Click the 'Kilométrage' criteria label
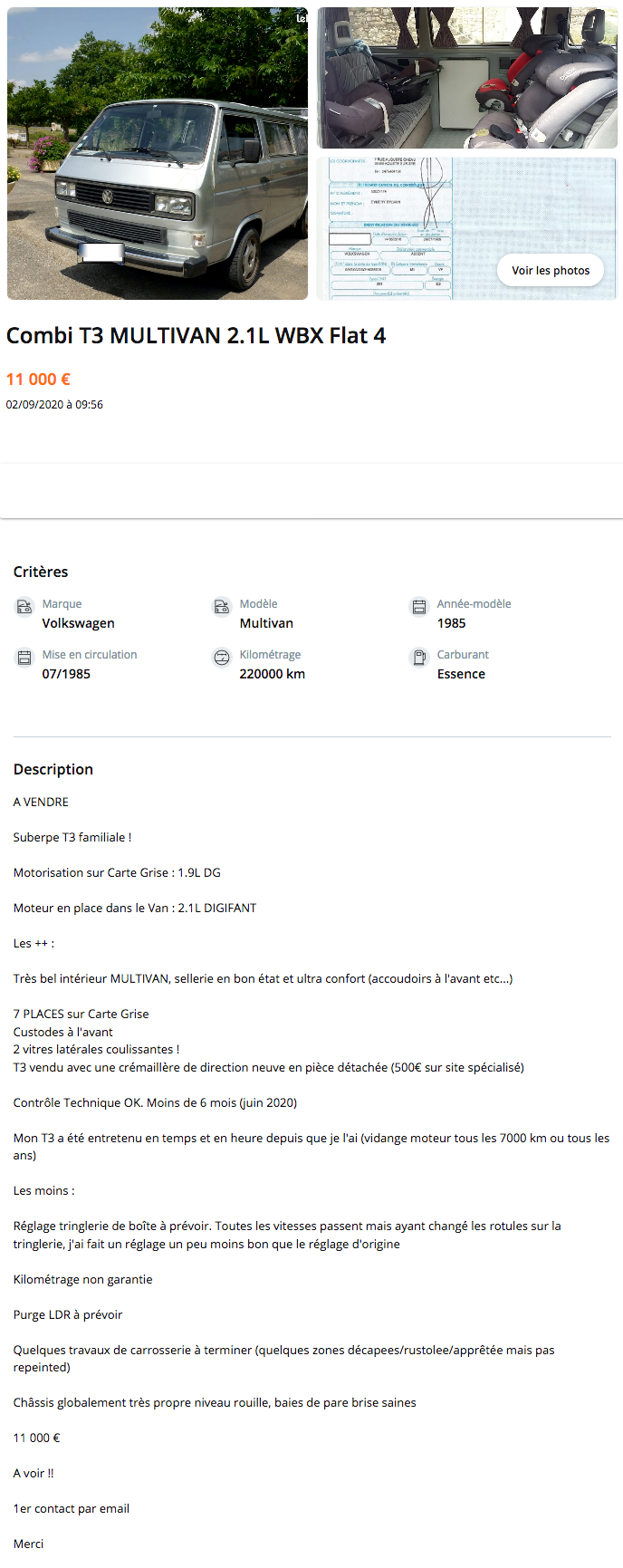The height and width of the screenshot is (1568, 623). click(x=270, y=655)
